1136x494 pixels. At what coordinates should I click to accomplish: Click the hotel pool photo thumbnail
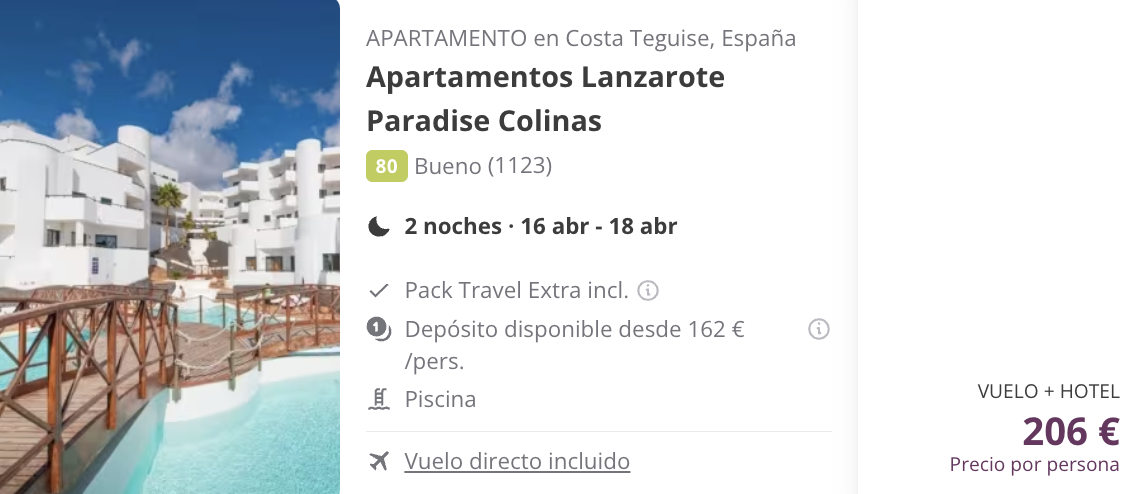click(x=170, y=247)
